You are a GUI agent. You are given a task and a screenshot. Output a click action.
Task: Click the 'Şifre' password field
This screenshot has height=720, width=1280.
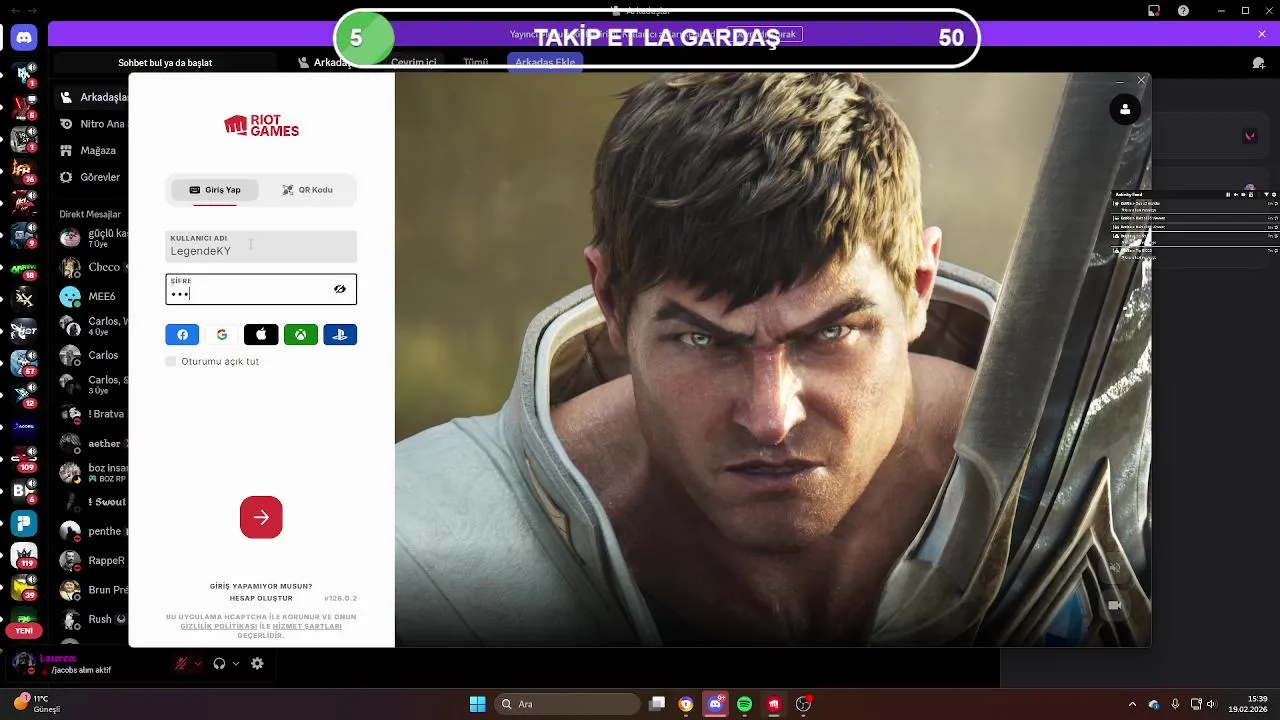(261, 289)
